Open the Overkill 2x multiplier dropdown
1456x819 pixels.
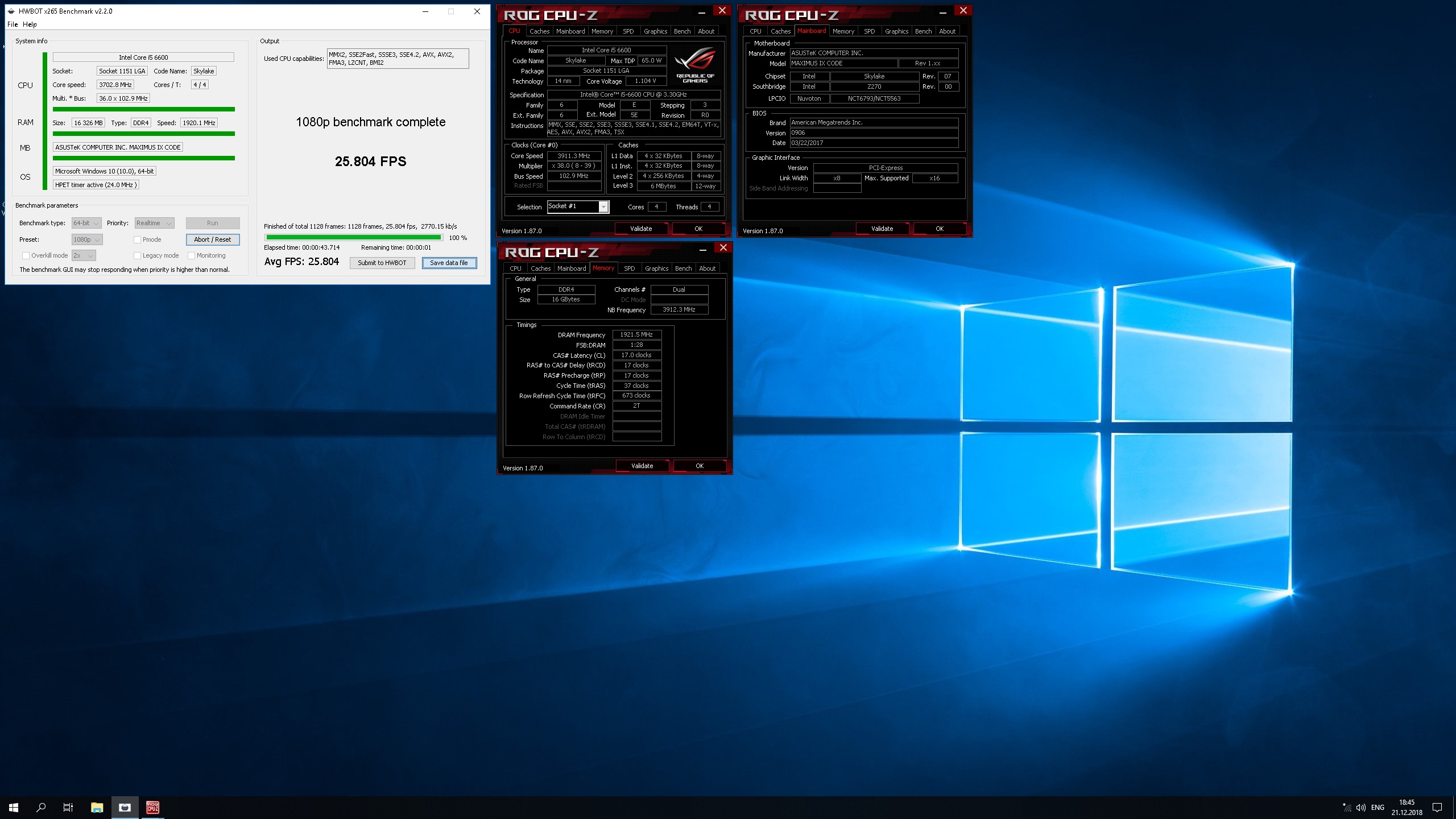(84, 255)
